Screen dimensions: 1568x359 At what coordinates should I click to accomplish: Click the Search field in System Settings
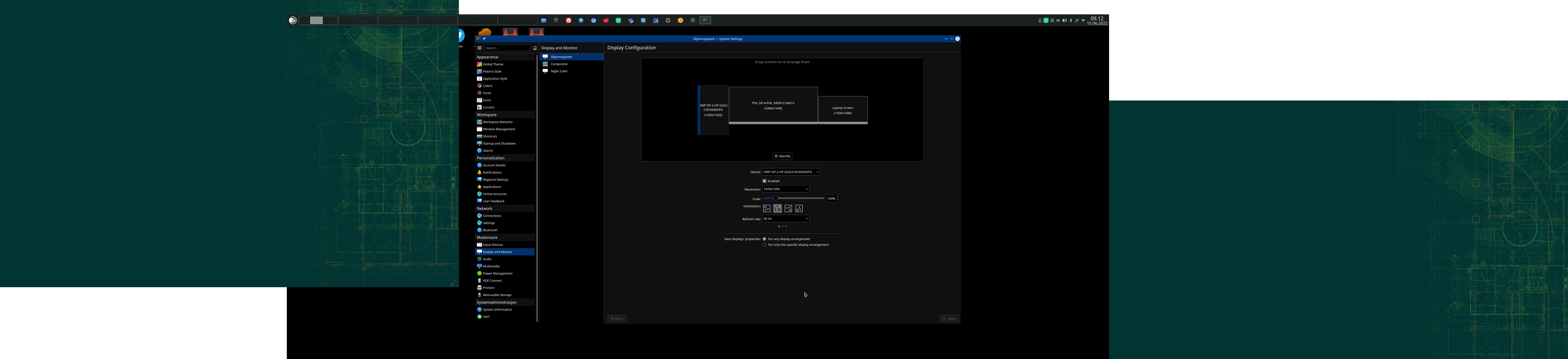tap(507, 48)
